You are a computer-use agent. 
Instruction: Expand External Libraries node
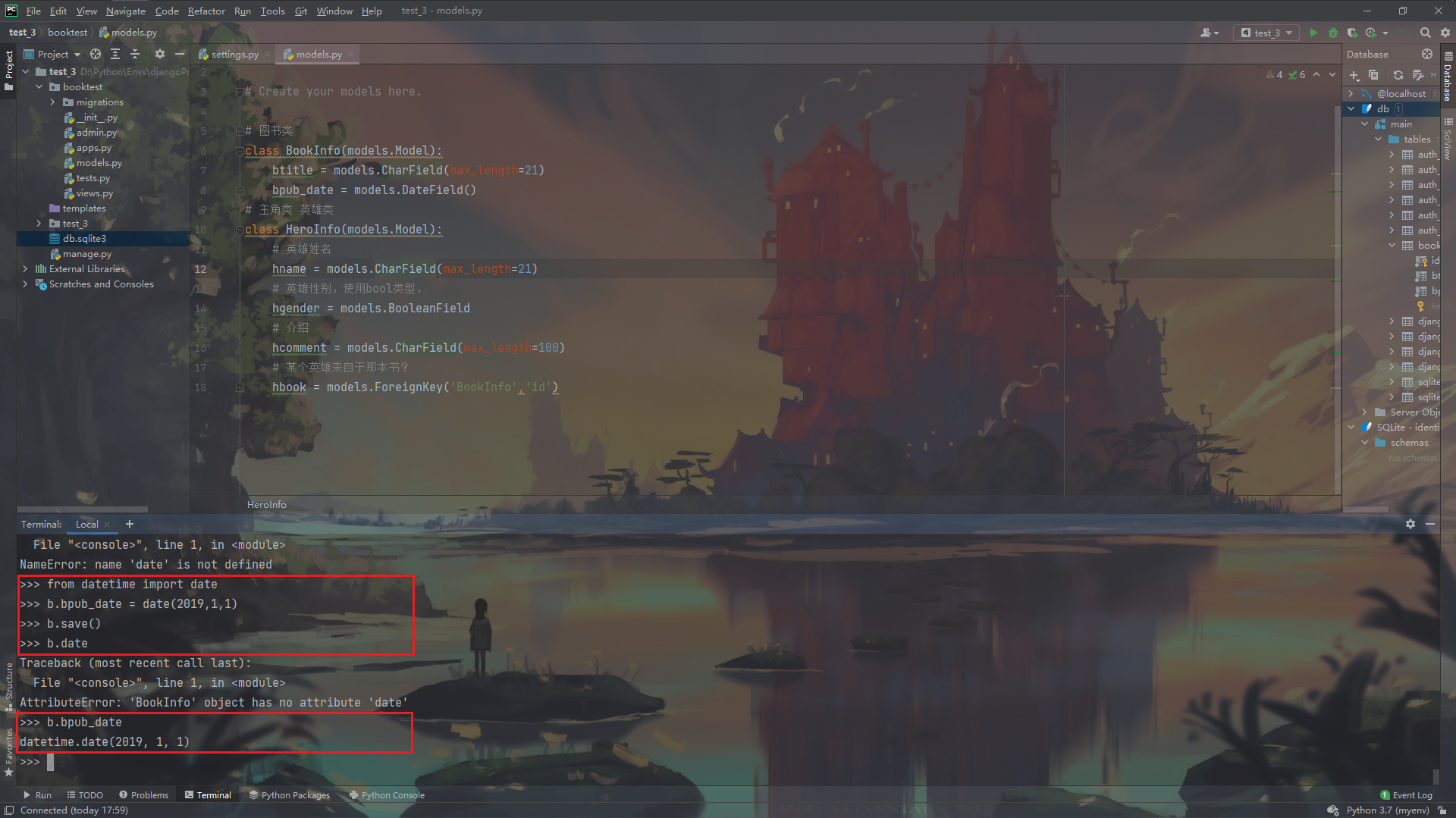point(26,269)
